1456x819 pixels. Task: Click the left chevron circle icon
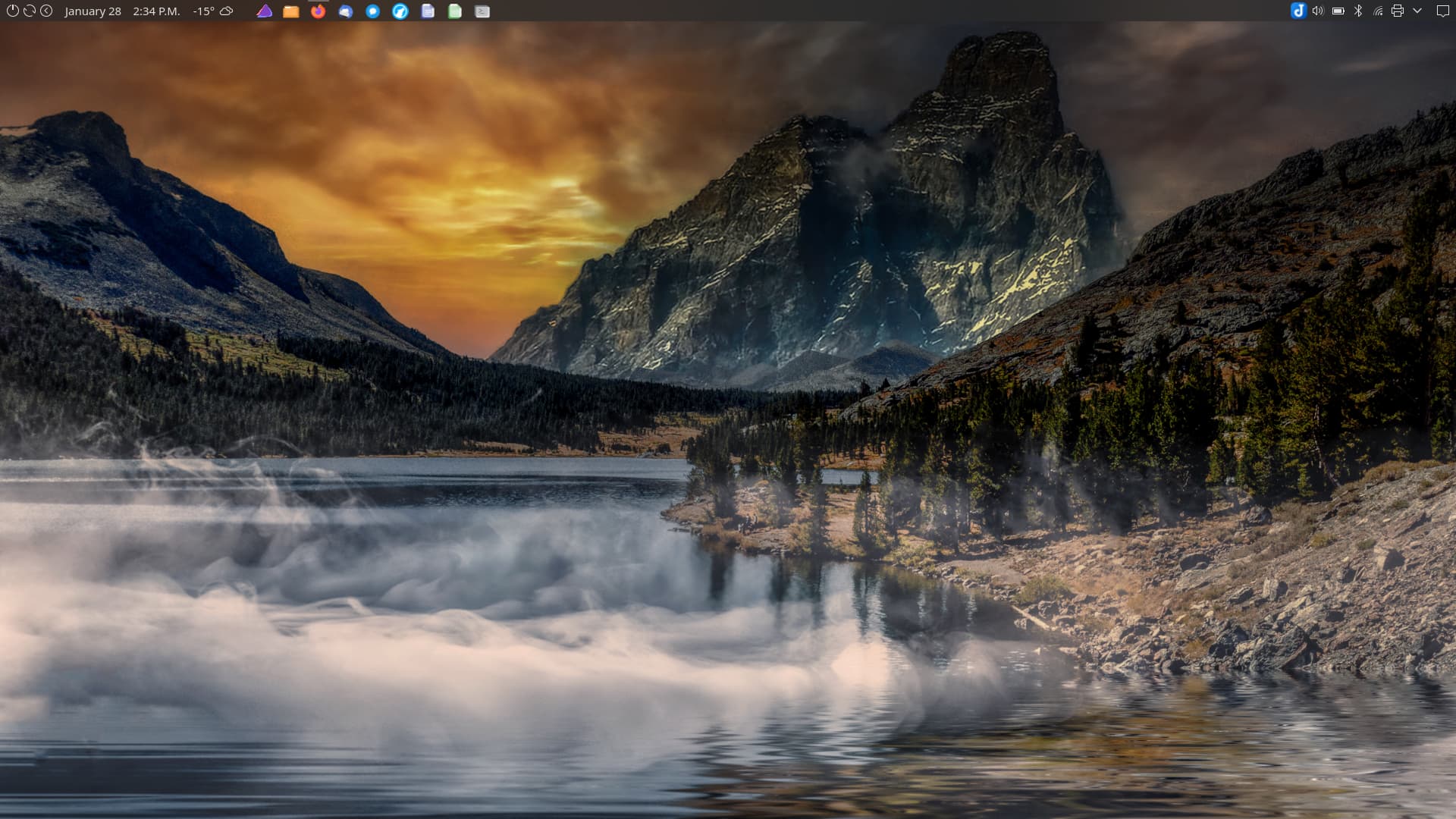point(46,11)
